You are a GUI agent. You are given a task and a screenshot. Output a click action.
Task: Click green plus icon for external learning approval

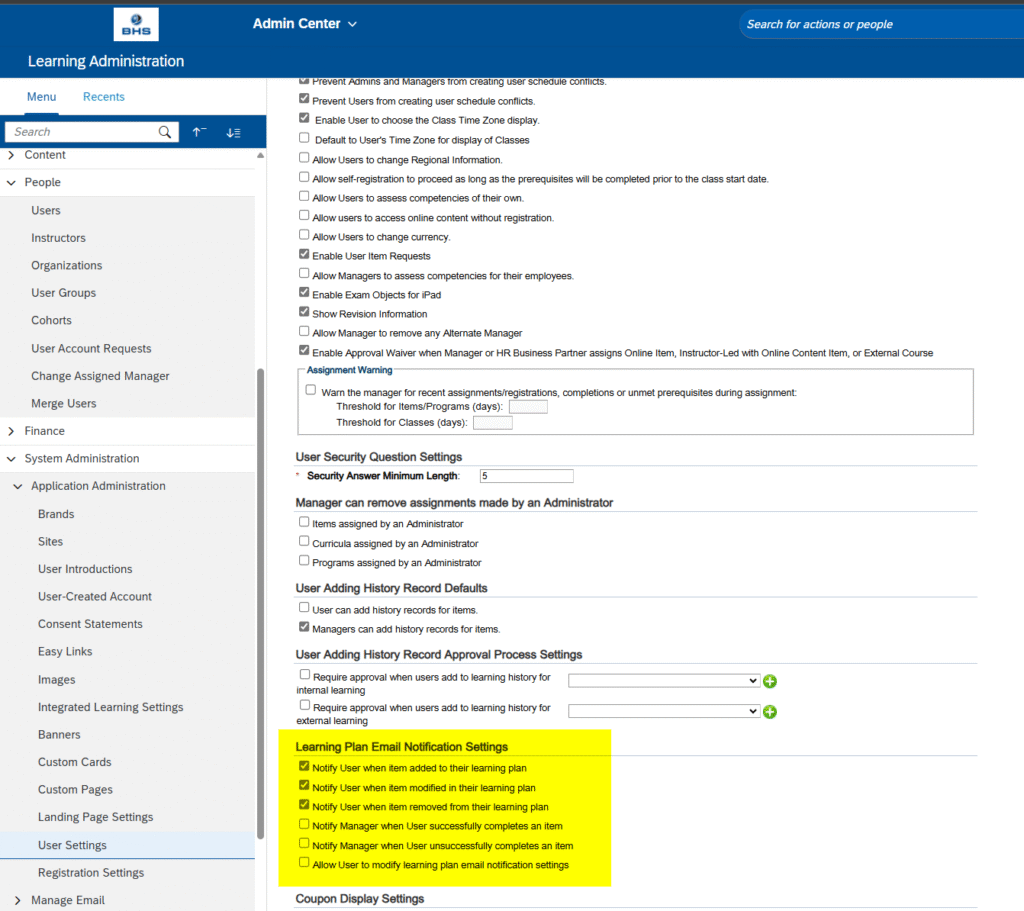click(x=770, y=712)
